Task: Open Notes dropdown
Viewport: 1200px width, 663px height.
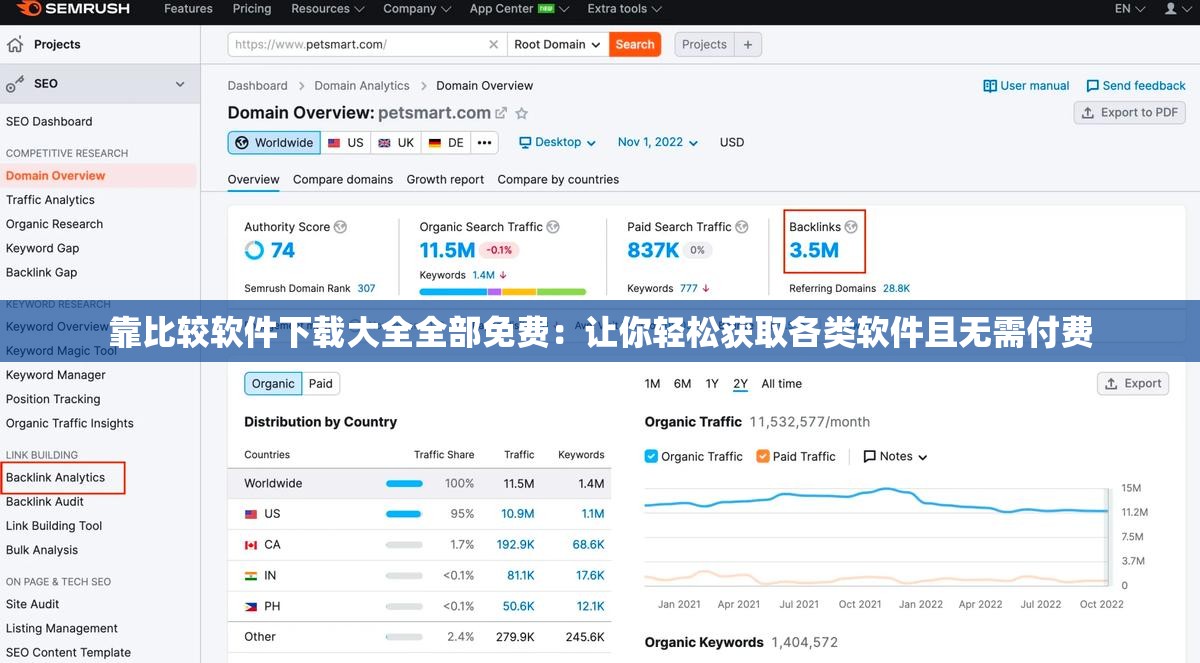Action: [x=896, y=456]
